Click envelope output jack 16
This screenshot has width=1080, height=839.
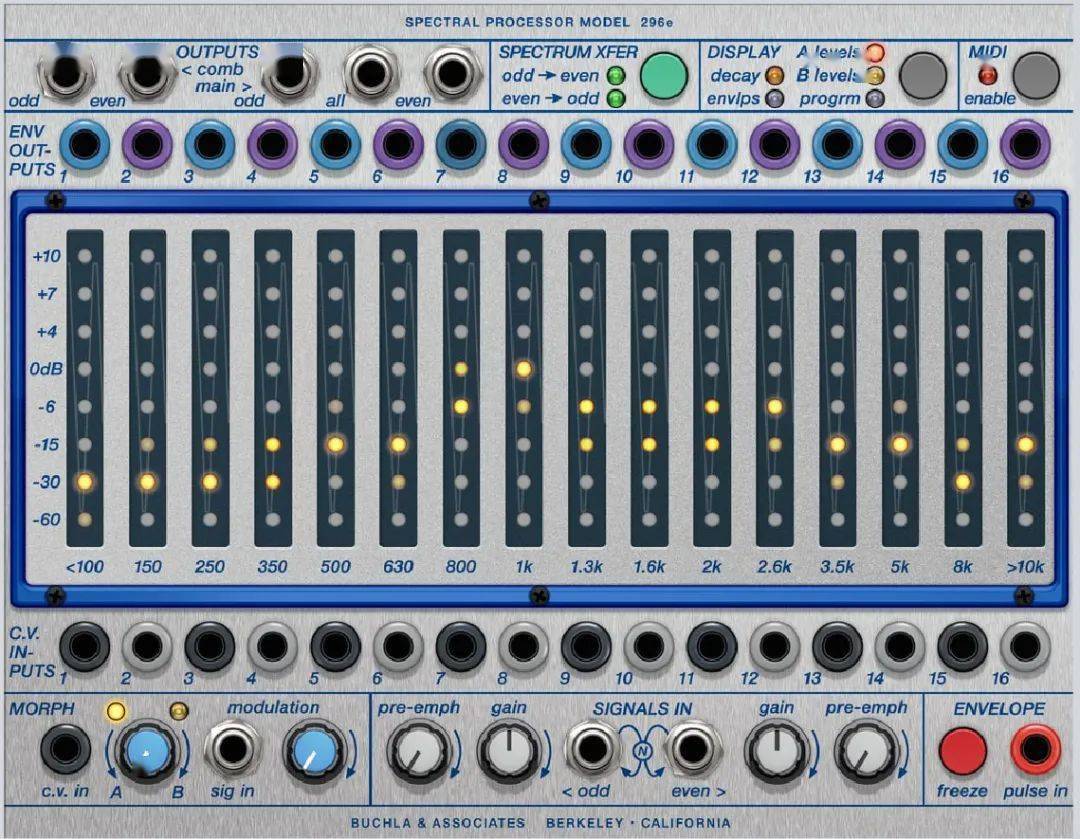point(1025,145)
